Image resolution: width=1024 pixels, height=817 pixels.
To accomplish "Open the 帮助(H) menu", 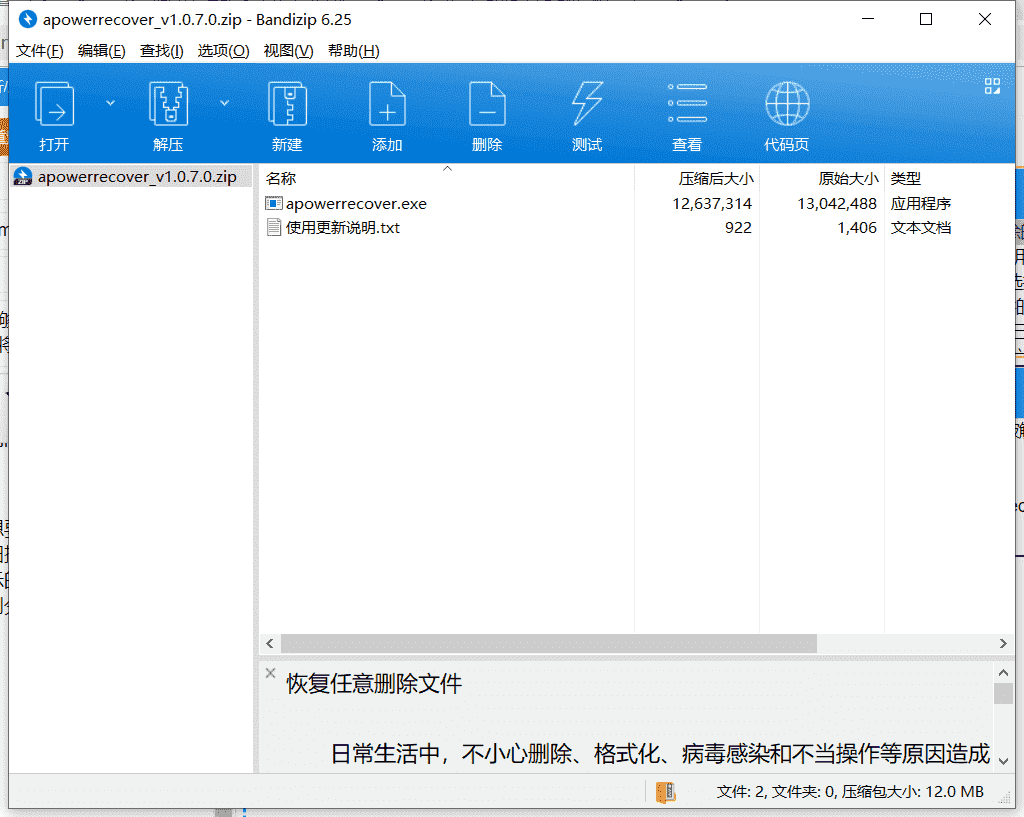I will tap(353, 51).
